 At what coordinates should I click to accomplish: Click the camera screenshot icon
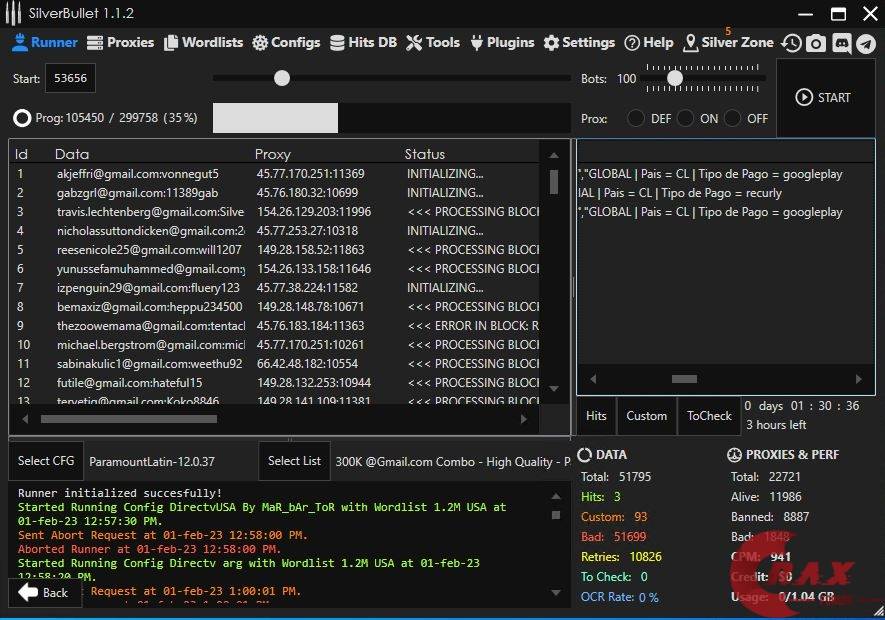click(x=816, y=43)
